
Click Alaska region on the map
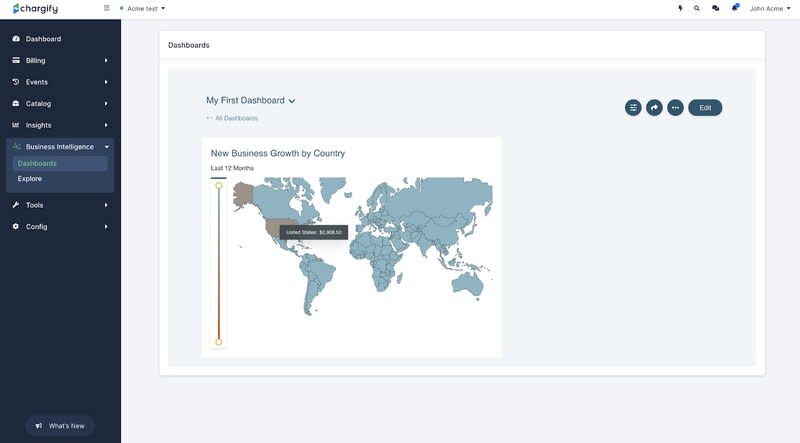click(243, 195)
